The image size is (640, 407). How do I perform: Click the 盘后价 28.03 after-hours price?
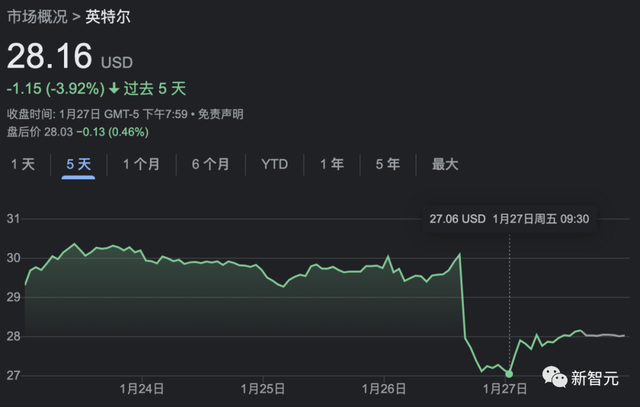[x=40, y=132]
